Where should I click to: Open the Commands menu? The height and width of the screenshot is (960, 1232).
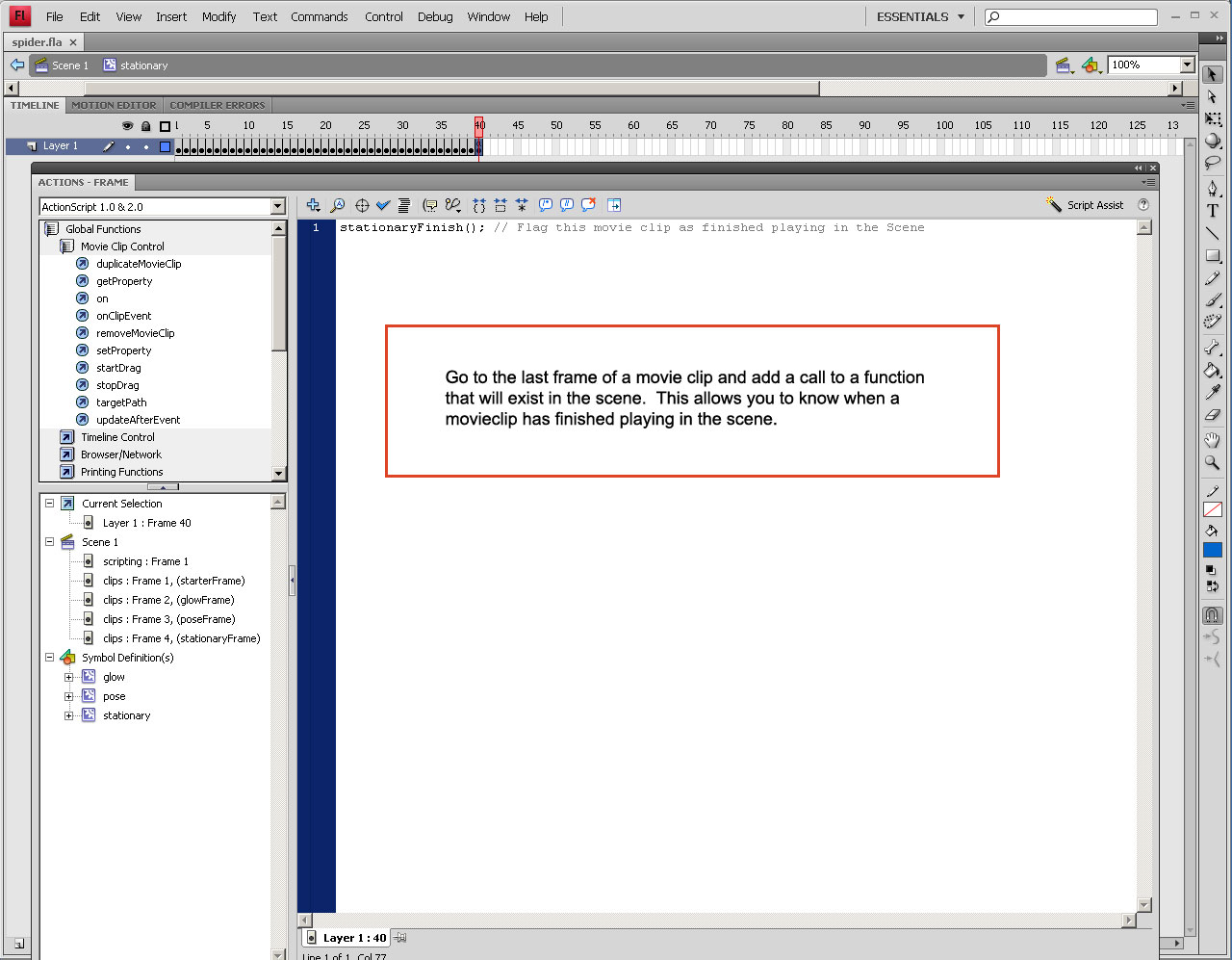320,17
